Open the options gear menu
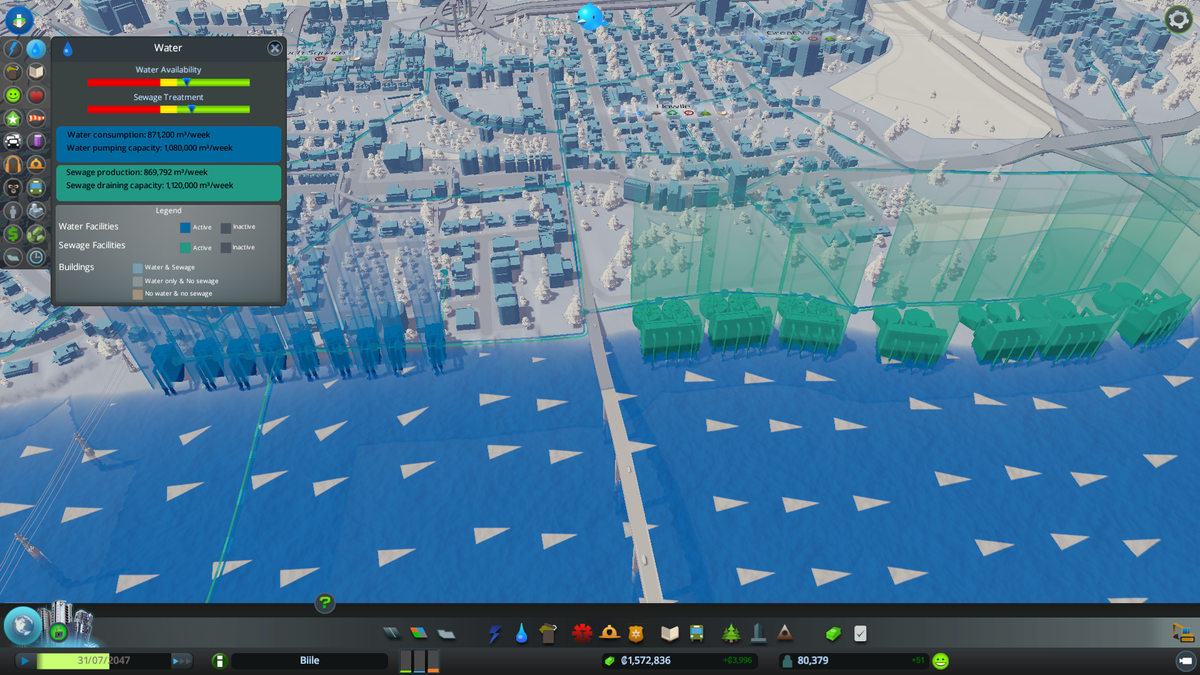Viewport: 1200px width, 675px height. (x=1179, y=19)
